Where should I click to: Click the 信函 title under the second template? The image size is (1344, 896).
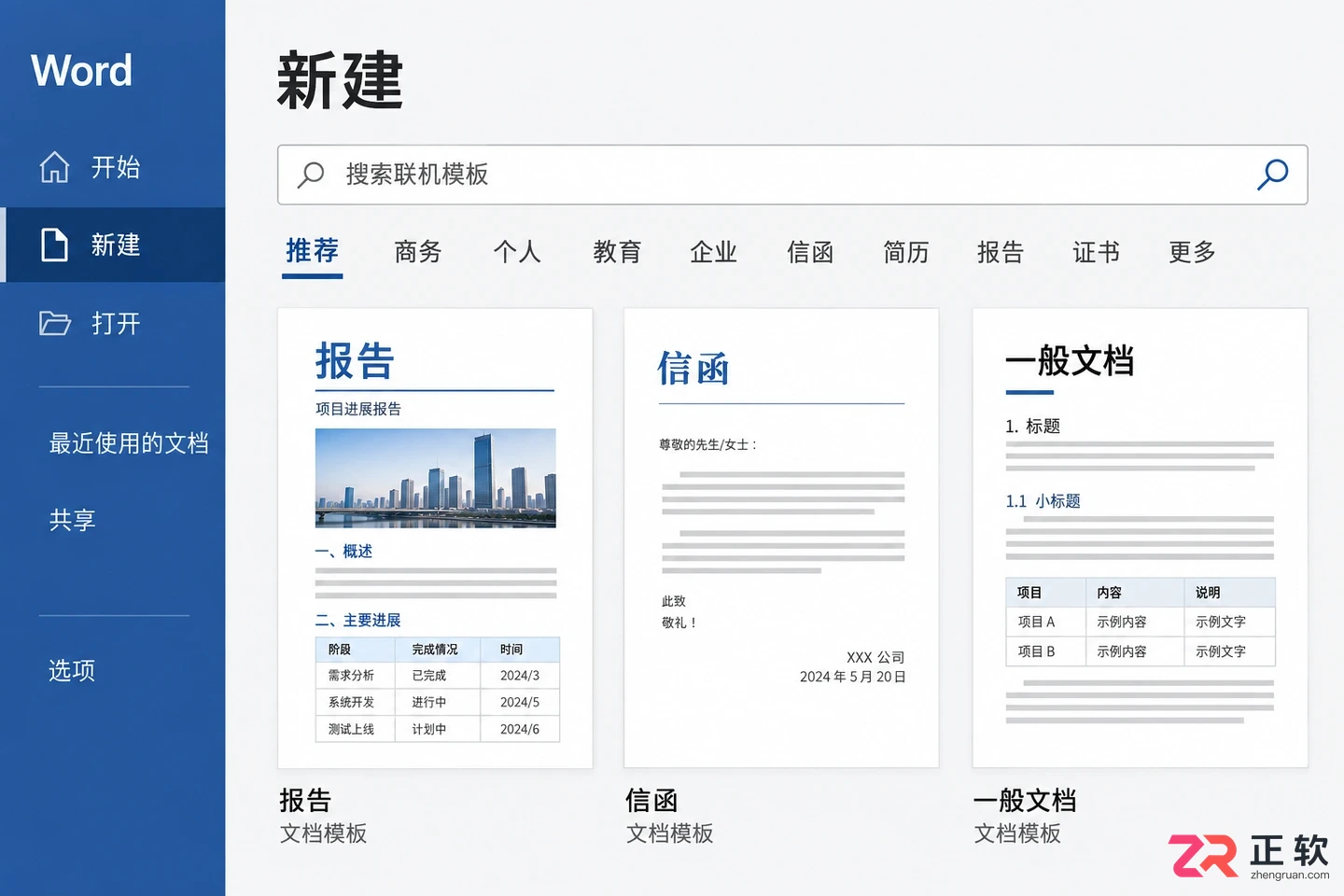(651, 800)
